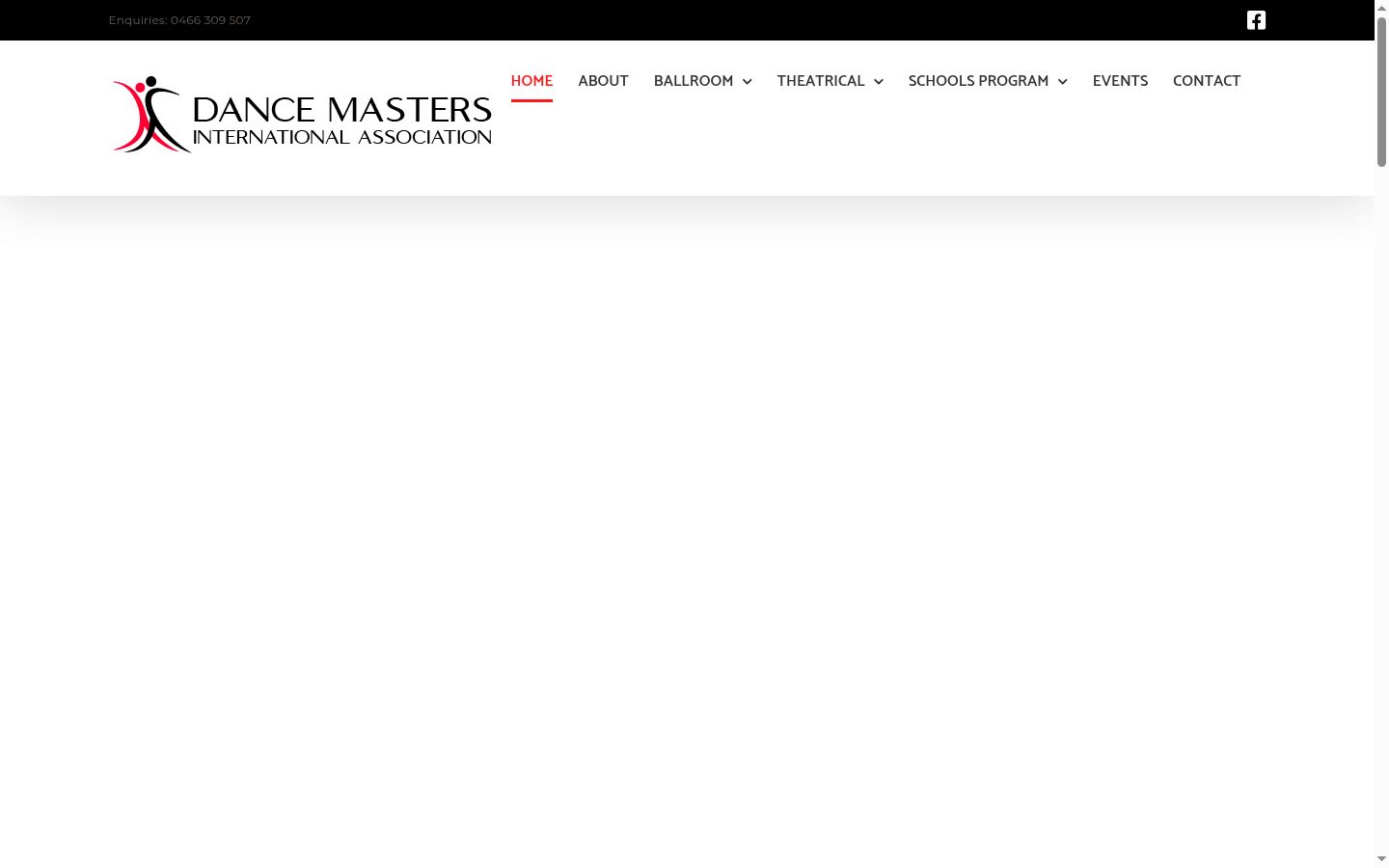Open the ABOUT page
This screenshot has height=868, width=1389.
pyautogui.click(x=603, y=81)
